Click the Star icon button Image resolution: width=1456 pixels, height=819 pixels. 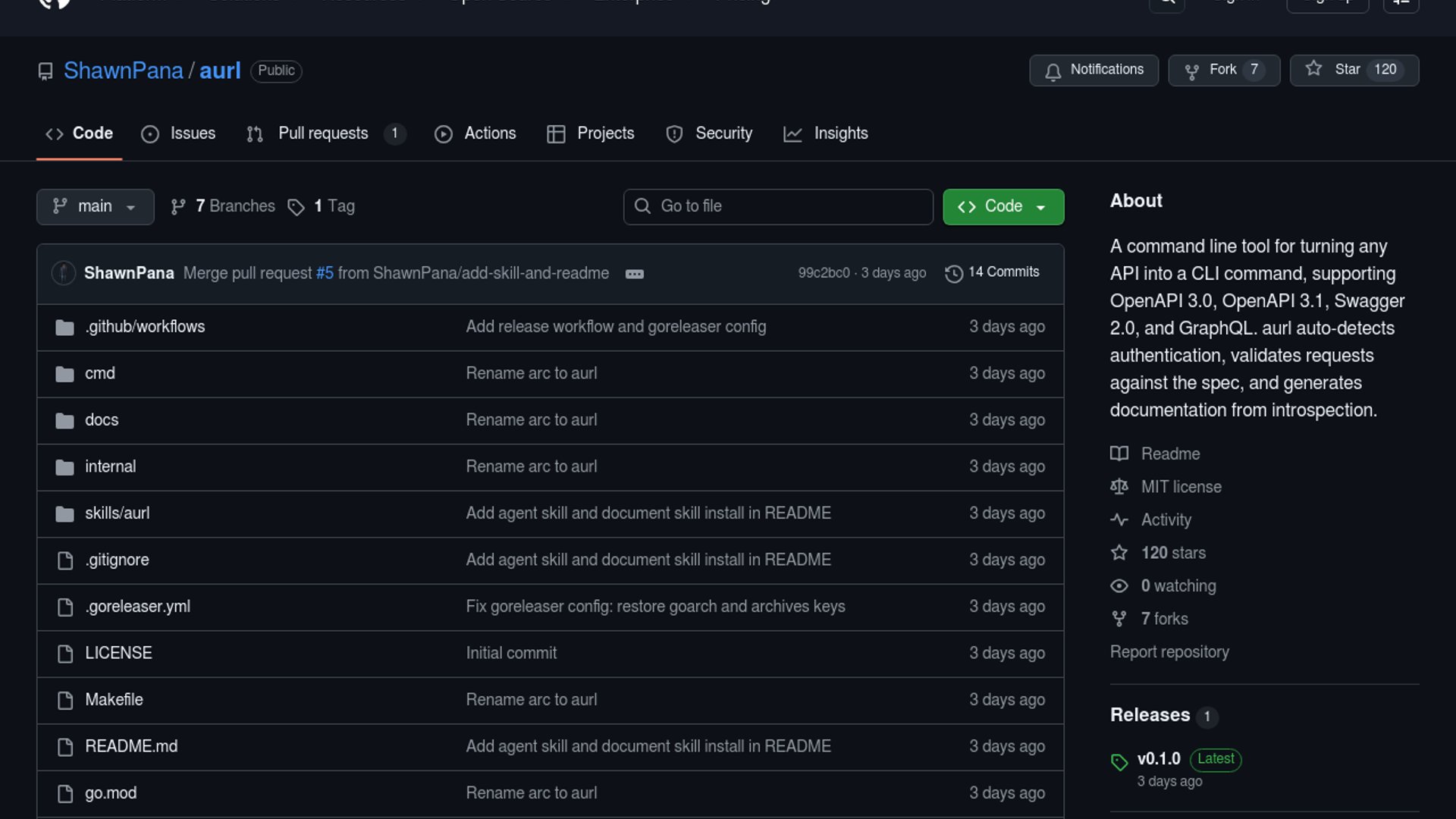(1314, 70)
